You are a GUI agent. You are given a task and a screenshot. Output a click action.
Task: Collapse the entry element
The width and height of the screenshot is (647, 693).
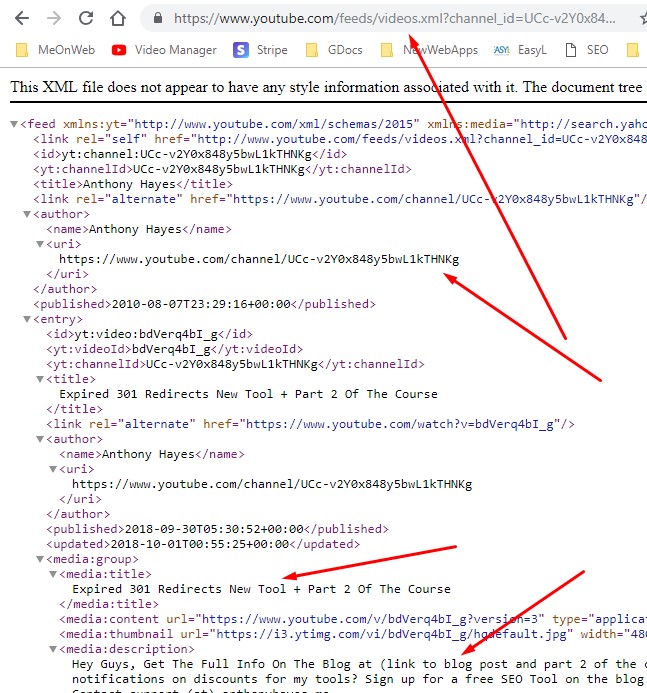(x=27, y=319)
